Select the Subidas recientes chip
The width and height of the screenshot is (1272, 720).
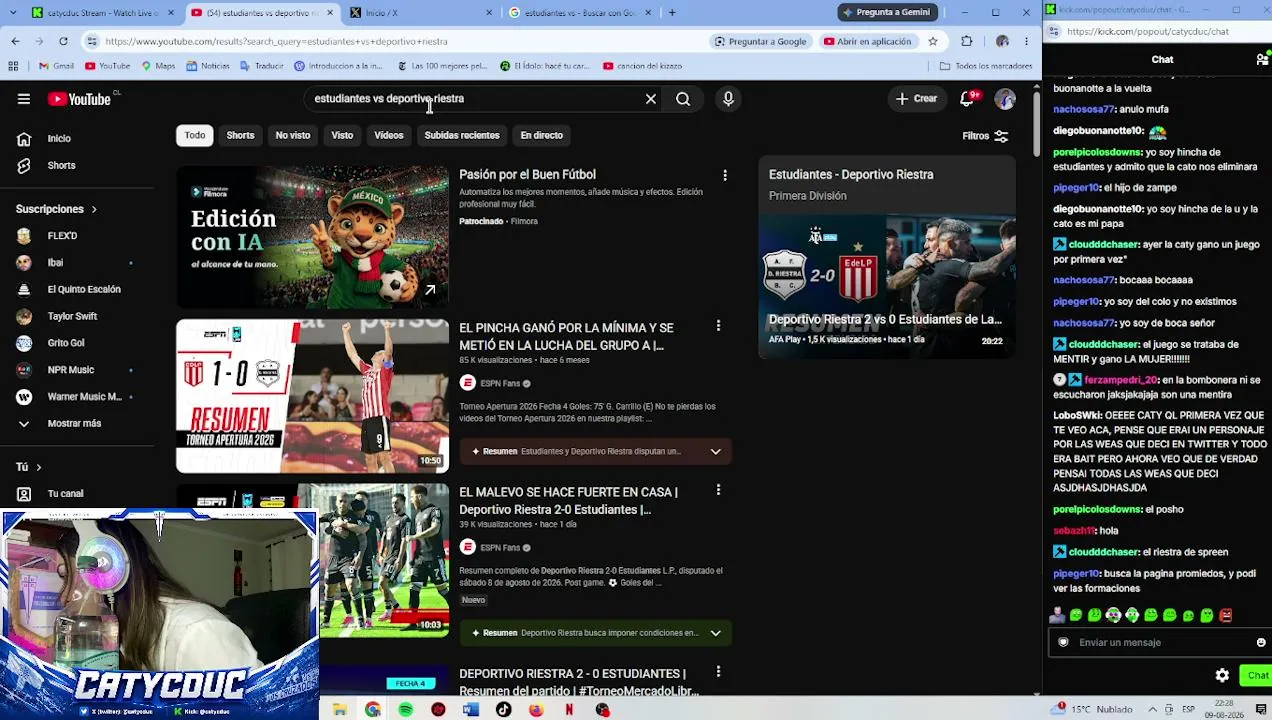pyautogui.click(x=462, y=135)
